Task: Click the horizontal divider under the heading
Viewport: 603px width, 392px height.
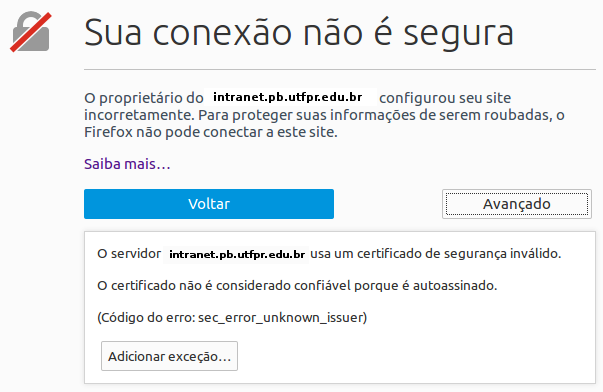Action: coord(340,70)
